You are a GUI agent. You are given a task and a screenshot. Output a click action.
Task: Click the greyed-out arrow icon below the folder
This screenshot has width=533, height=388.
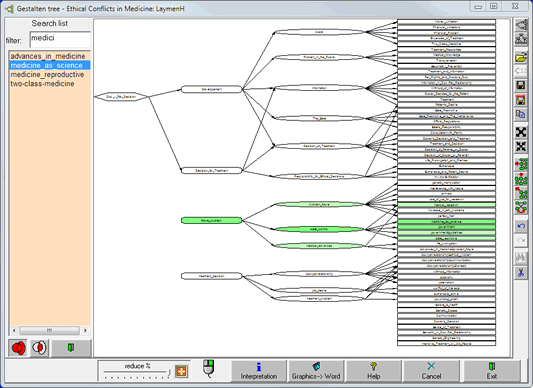pyautogui.click(x=520, y=71)
